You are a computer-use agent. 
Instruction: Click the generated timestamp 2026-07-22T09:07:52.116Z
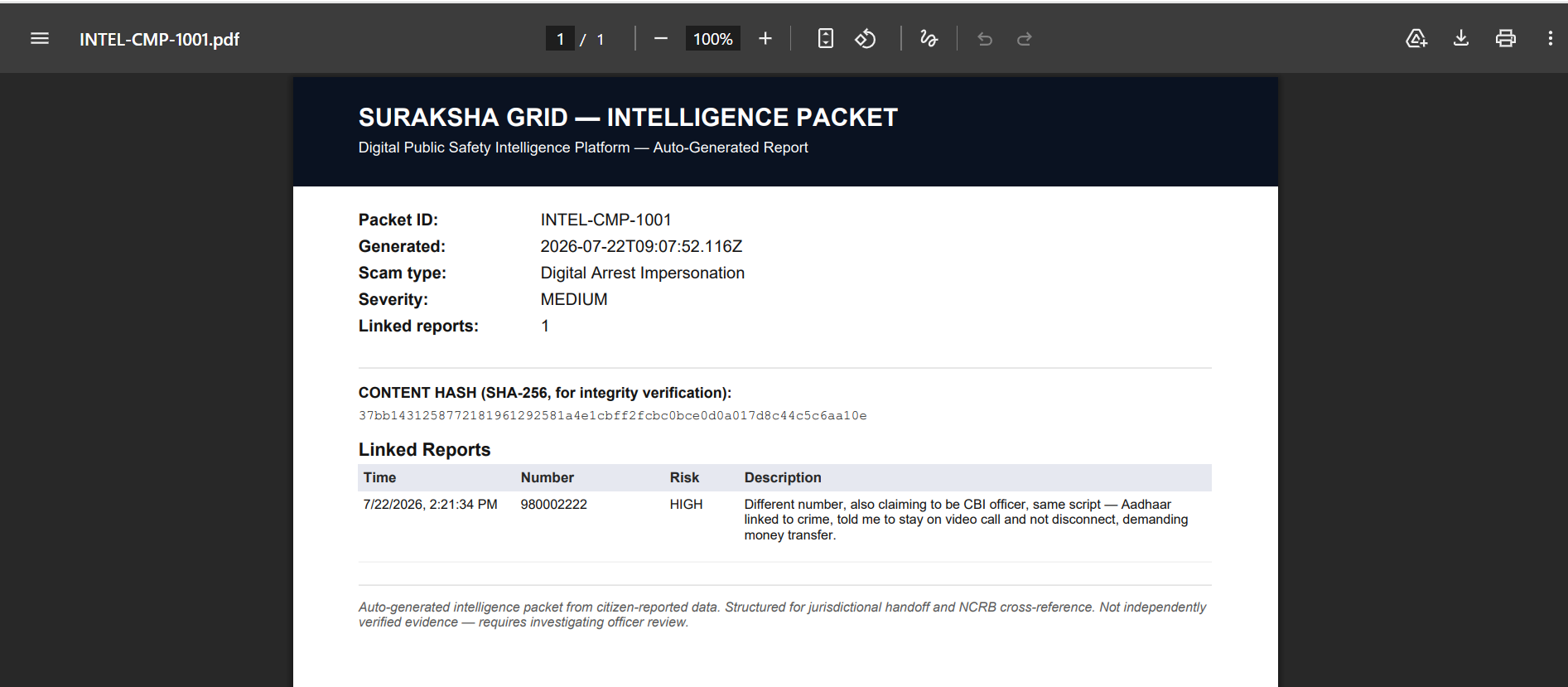click(x=642, y=246)
